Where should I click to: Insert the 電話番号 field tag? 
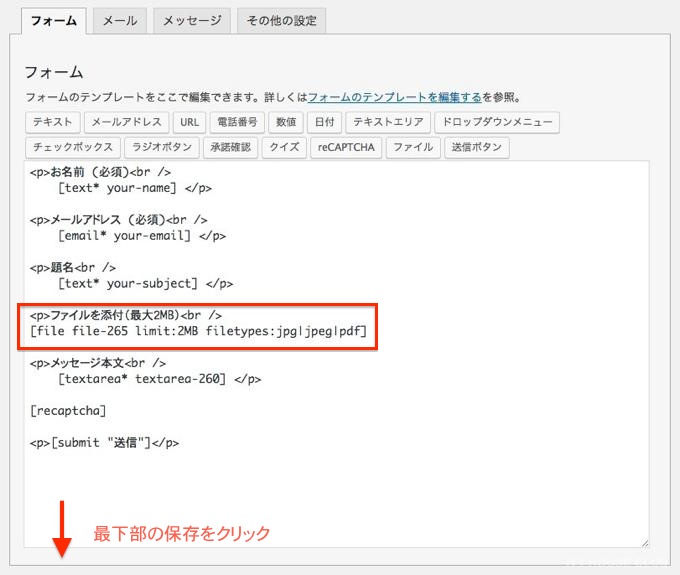[x=237, y=123]
